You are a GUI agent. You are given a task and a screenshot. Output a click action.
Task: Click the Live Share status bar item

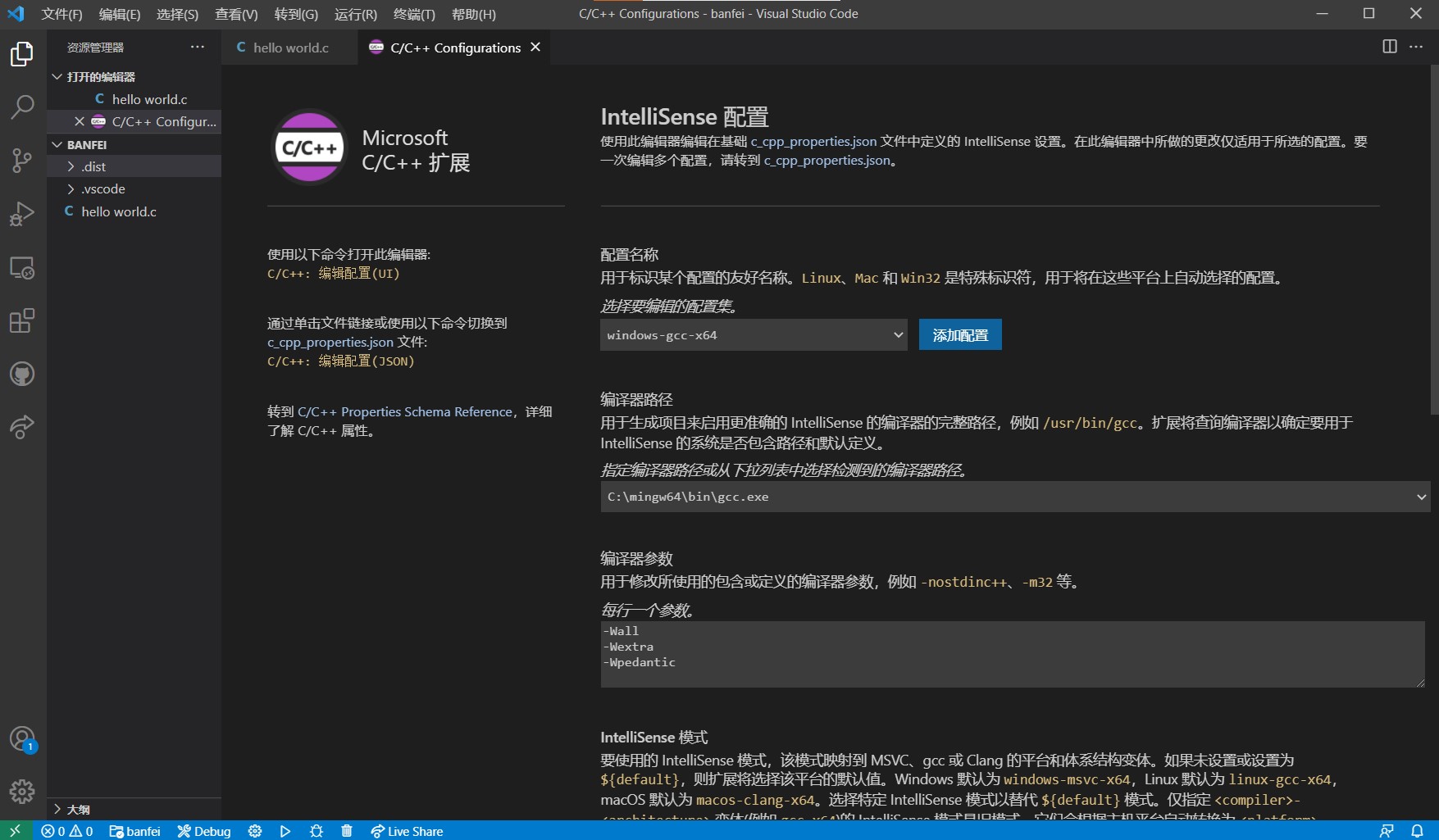pos(407,831)
